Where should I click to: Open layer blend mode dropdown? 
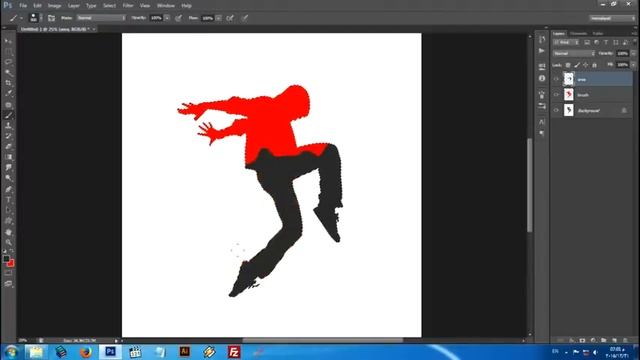pos(574,53)
